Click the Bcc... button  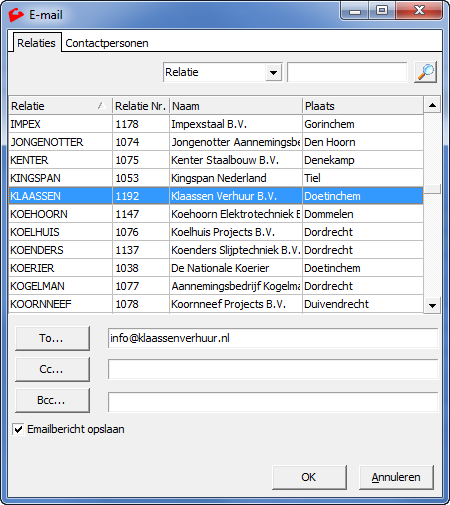point(52,400)
